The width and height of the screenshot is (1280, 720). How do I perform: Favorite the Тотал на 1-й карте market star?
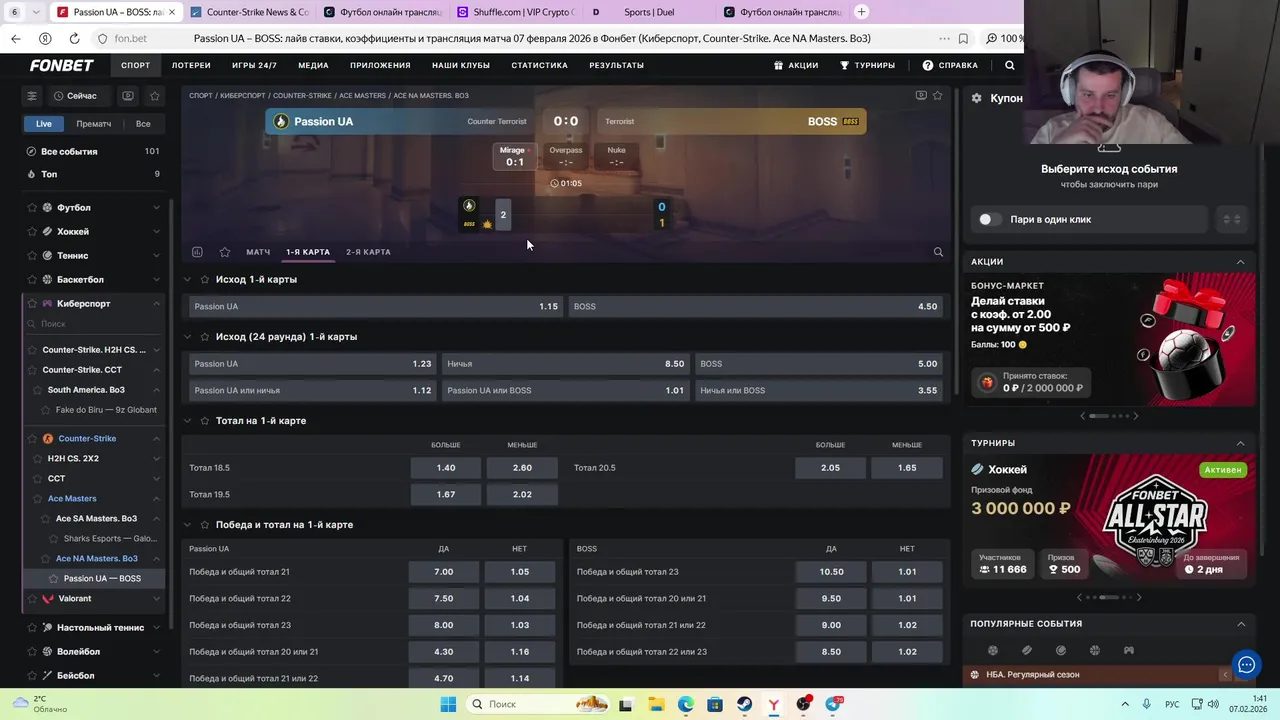point(205,421)
